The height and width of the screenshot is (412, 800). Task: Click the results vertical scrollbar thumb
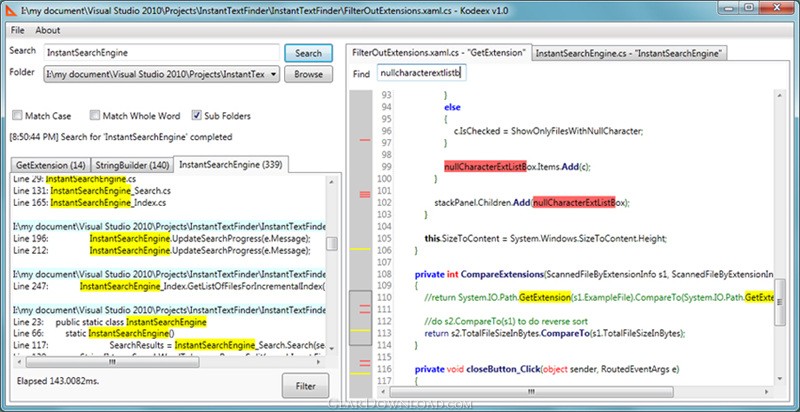pyautogui.click(x=332, y=243)
